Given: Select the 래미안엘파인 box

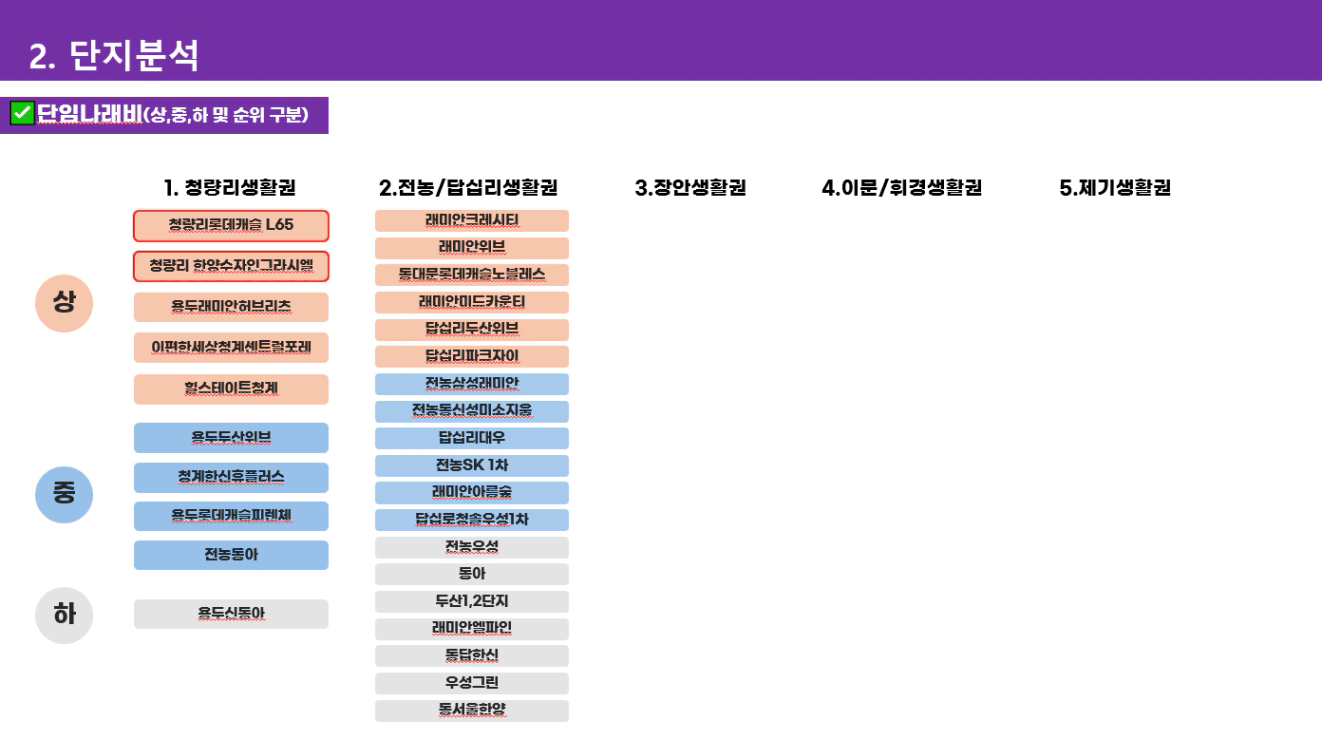Looking at the screenshot, I should tap(472, 629).
